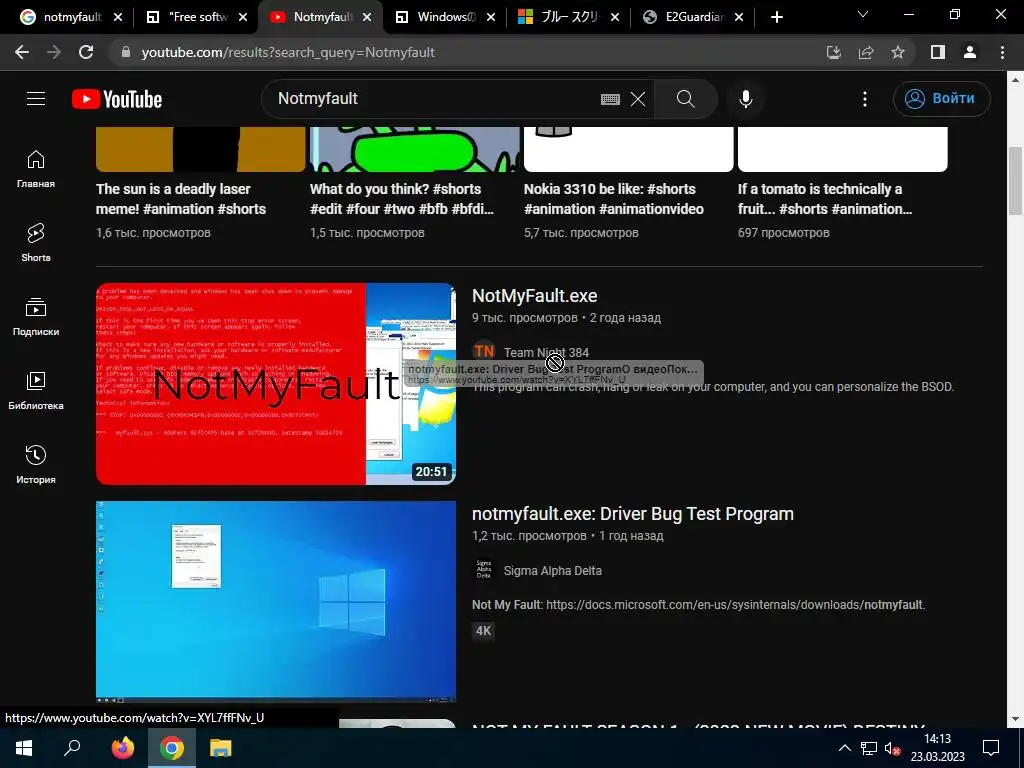Viewport: 1024px width, 768px height.
Task: Open YouTube settings three-dot menu
Action: click(865, 99)
